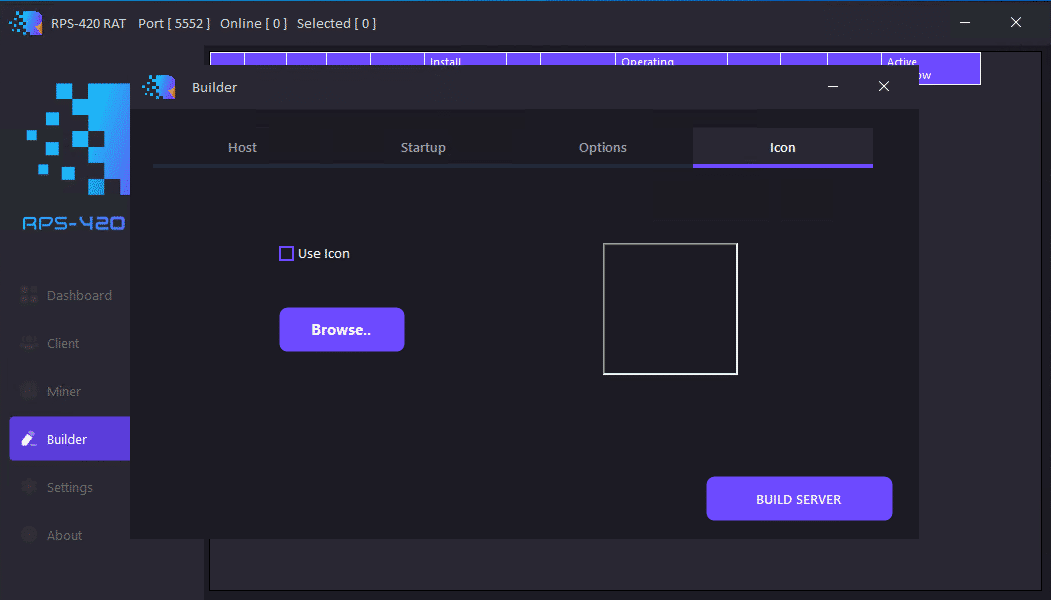Screen dimensions: 1051x600
Task: Enable the Use Icon checkbox
Action: coord(286,254)
